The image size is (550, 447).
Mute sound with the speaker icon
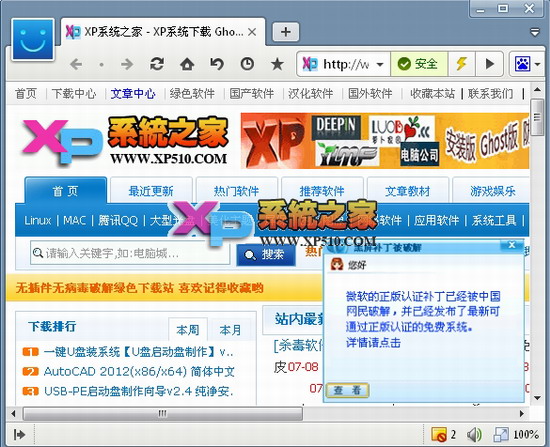474,435
